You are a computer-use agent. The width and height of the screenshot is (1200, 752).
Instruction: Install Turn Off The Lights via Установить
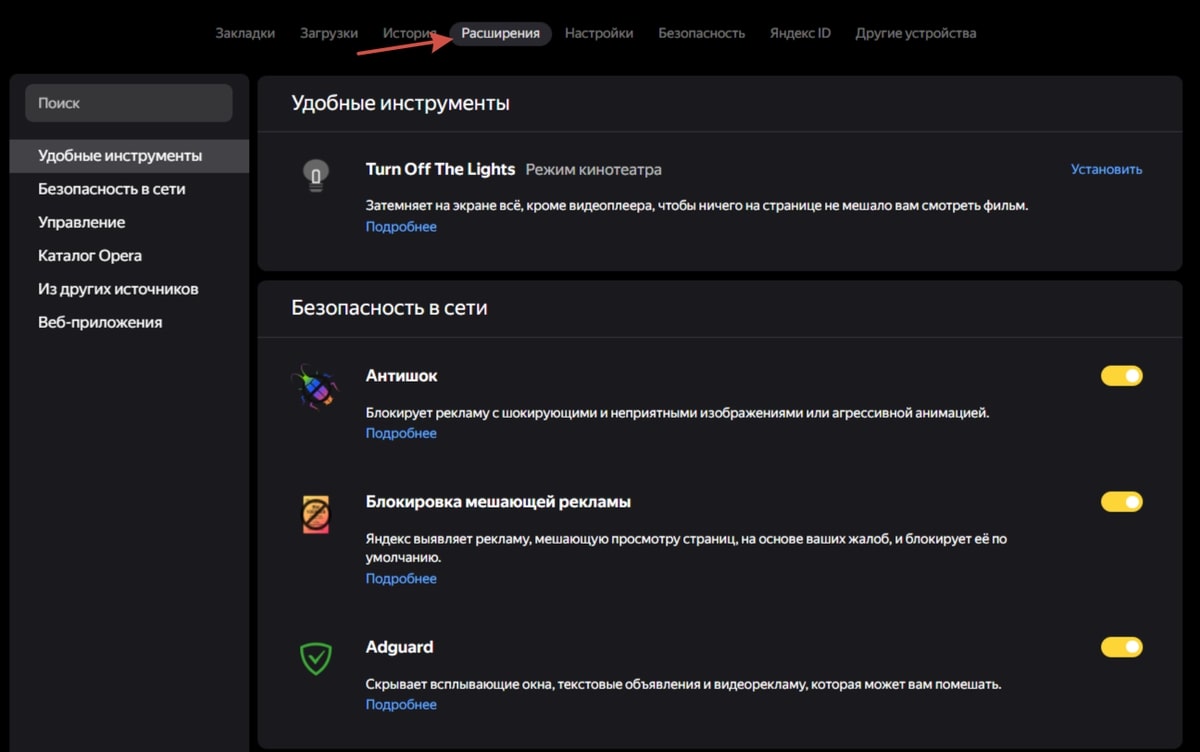1107,169
